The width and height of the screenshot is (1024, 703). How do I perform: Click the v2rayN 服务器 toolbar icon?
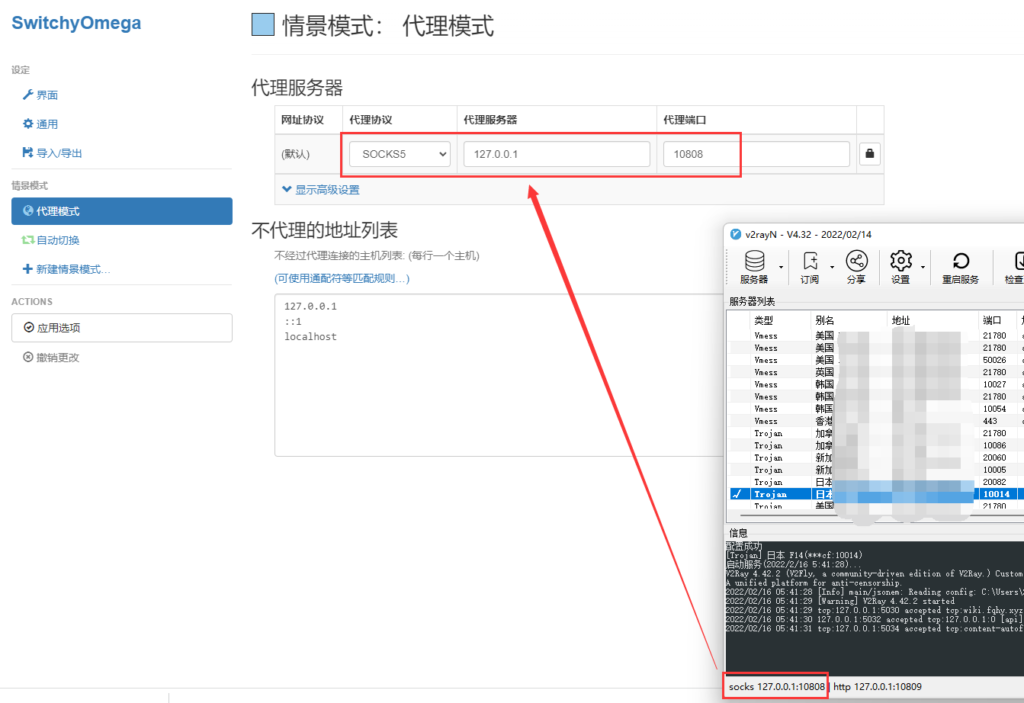click(754, 262)
